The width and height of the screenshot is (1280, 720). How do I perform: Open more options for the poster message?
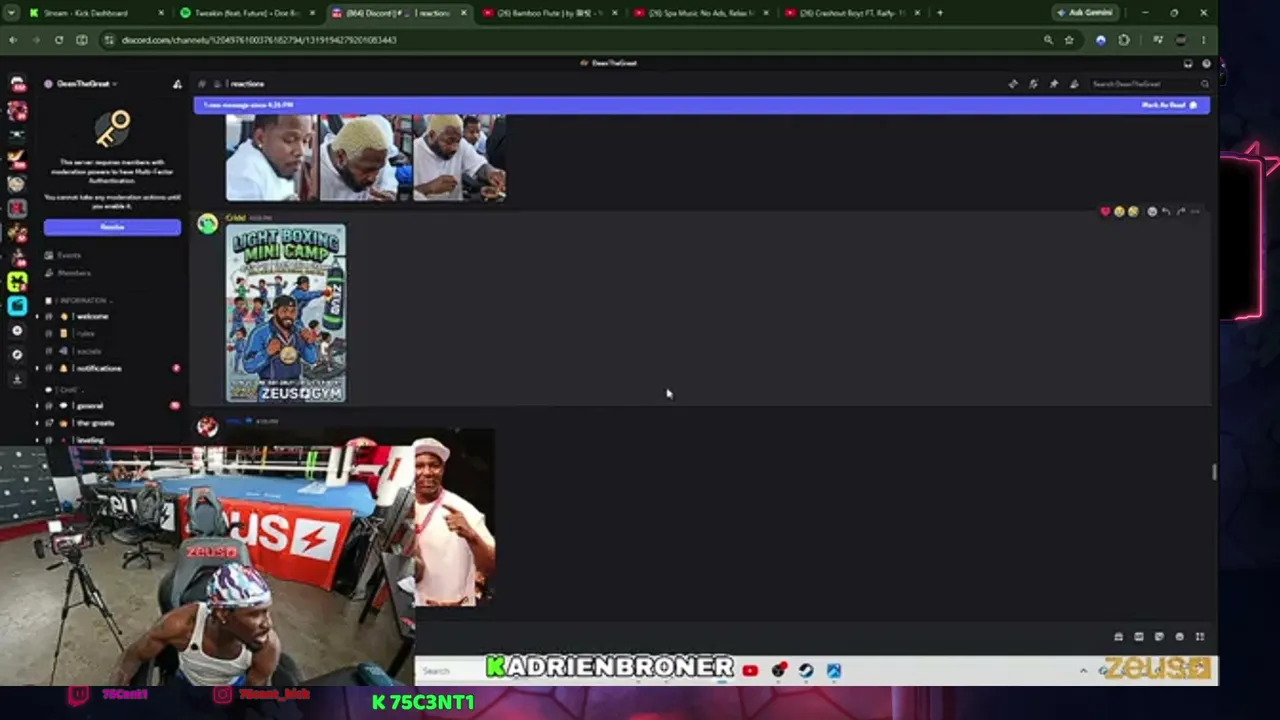[x=1195, y=212]
